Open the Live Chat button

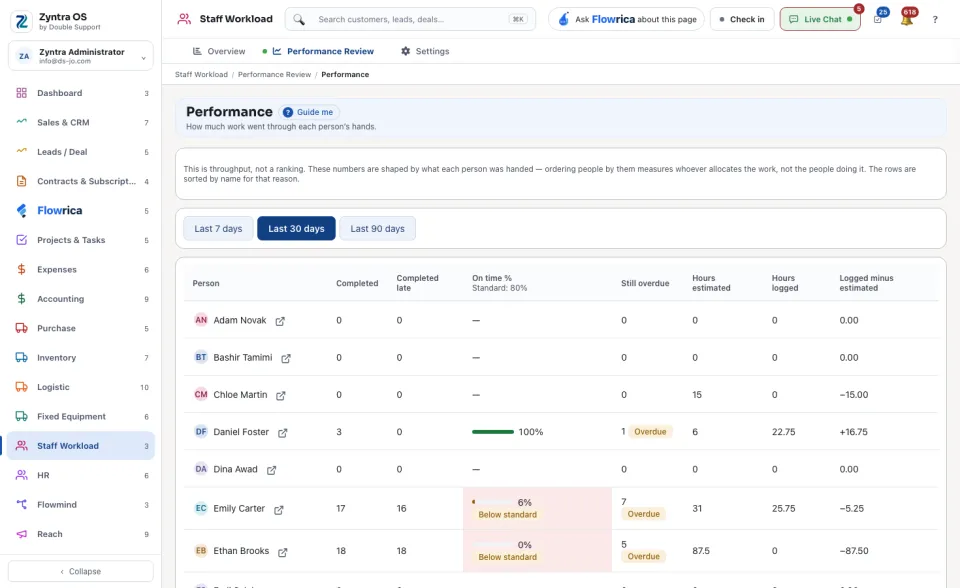click(820, 20)
